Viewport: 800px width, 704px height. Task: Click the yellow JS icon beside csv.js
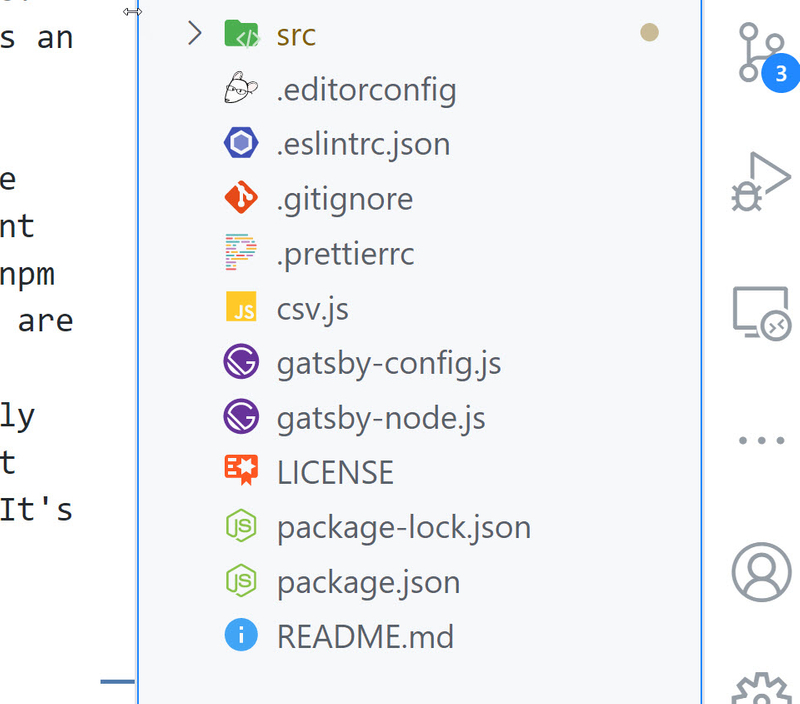(241, 308)
